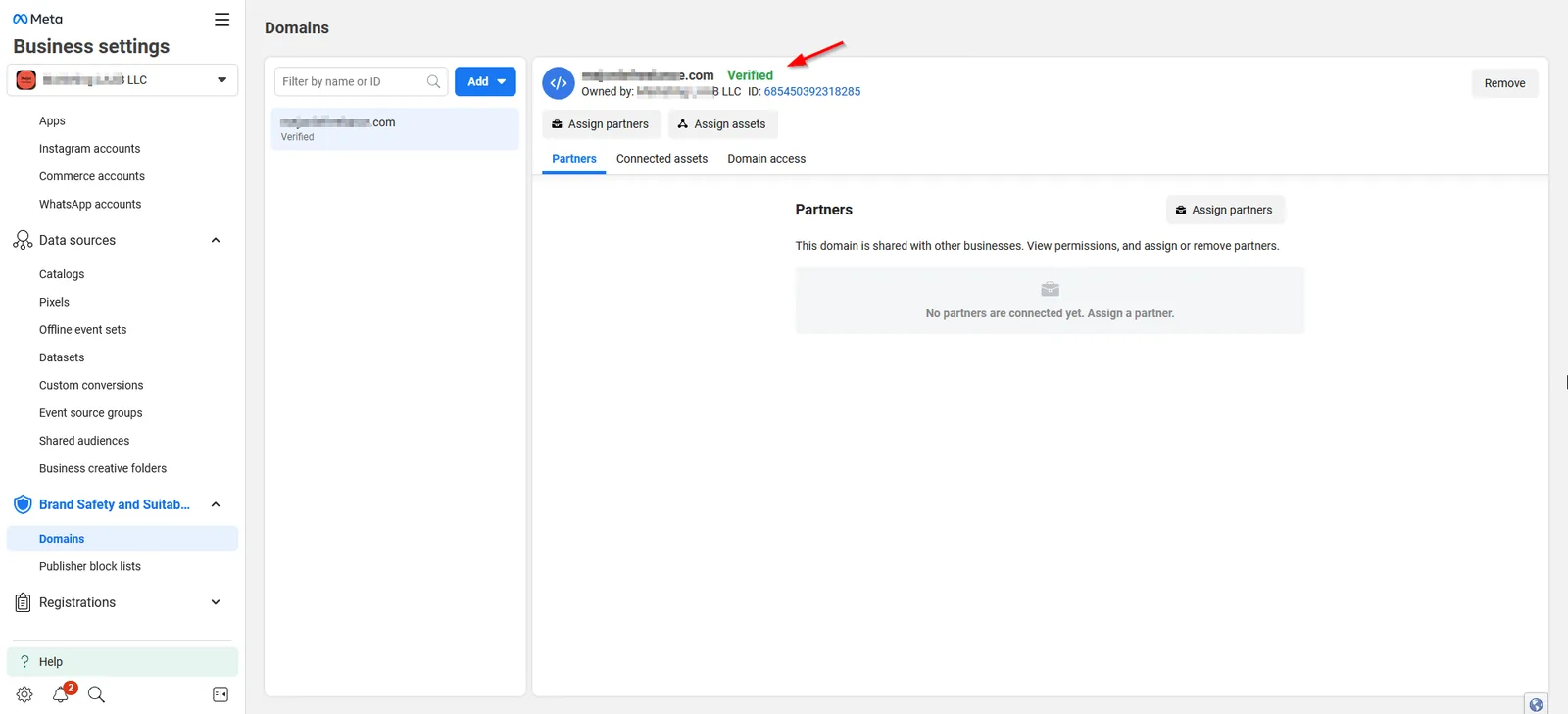
Task: Open the hamburger menu beside the Meta logo
Action: point(222,20)
